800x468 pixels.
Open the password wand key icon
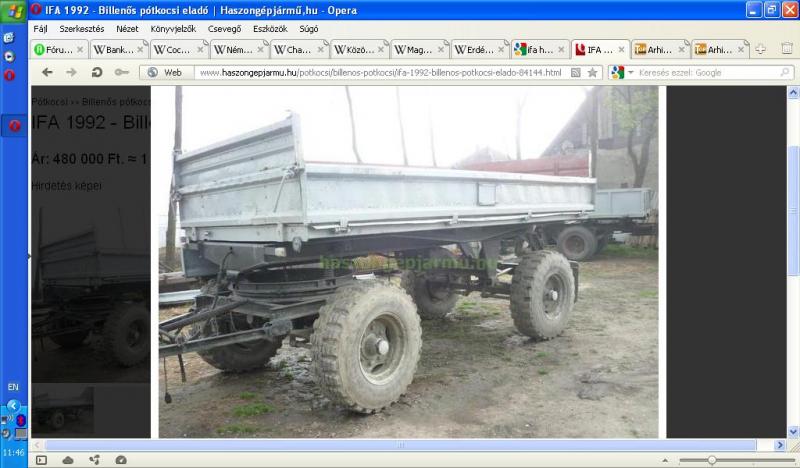coord(121,72)
